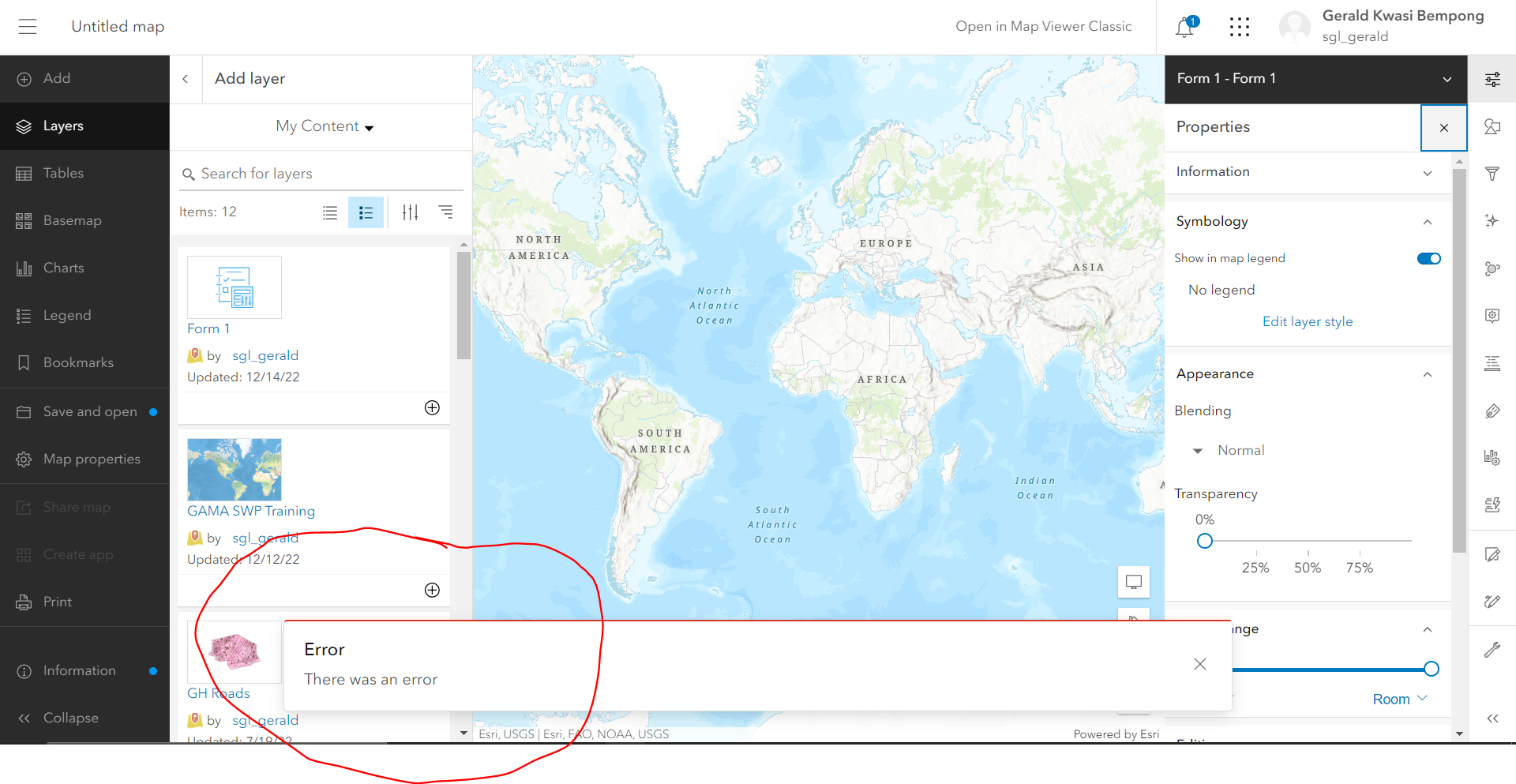This screenshot has width=1516, height=784.
Task: Click the Search for layers field
Action: point(321,174)
